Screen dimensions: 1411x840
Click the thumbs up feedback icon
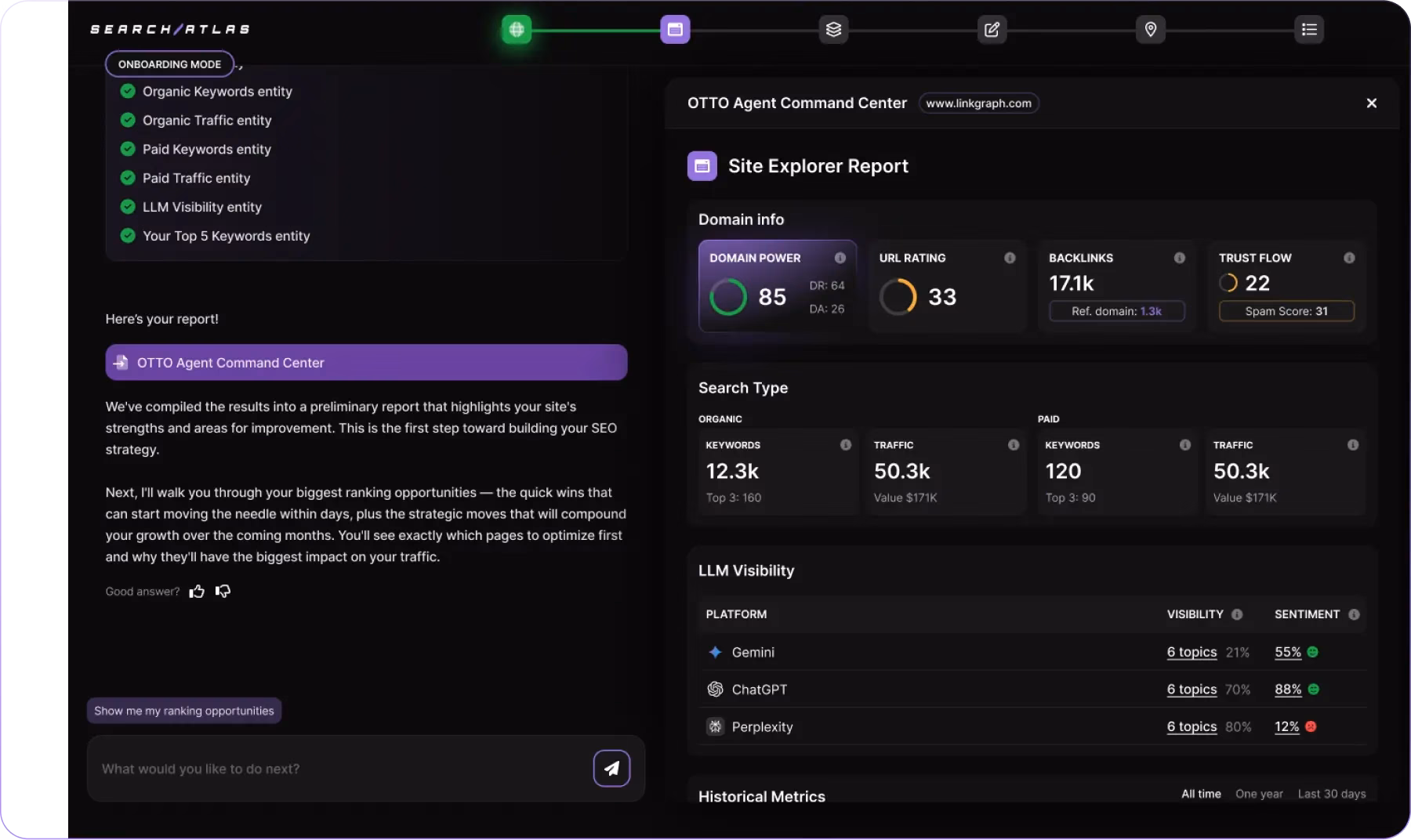(x=197, y=592)
